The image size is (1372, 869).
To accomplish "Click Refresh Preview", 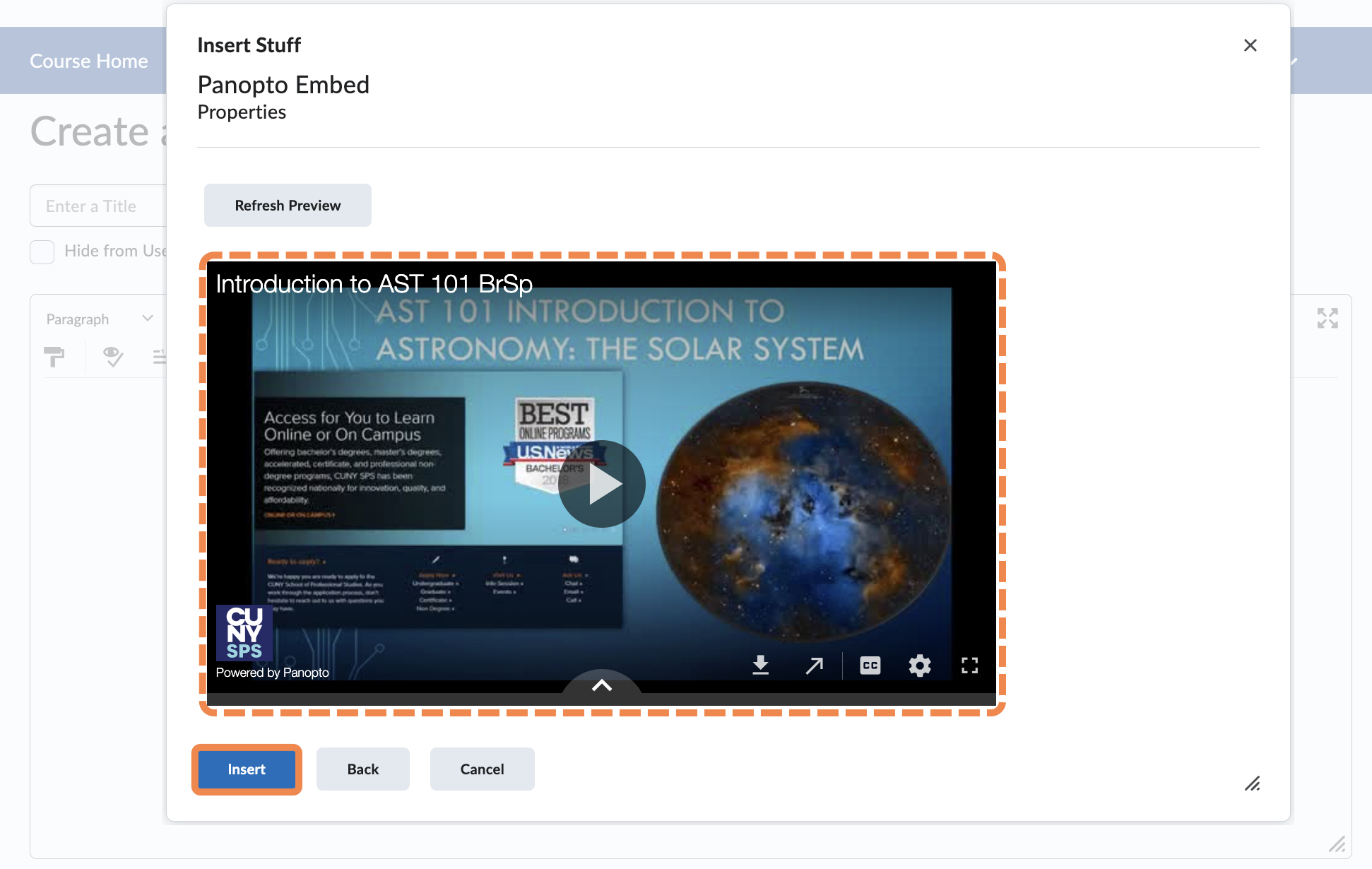I will [287, 205].
